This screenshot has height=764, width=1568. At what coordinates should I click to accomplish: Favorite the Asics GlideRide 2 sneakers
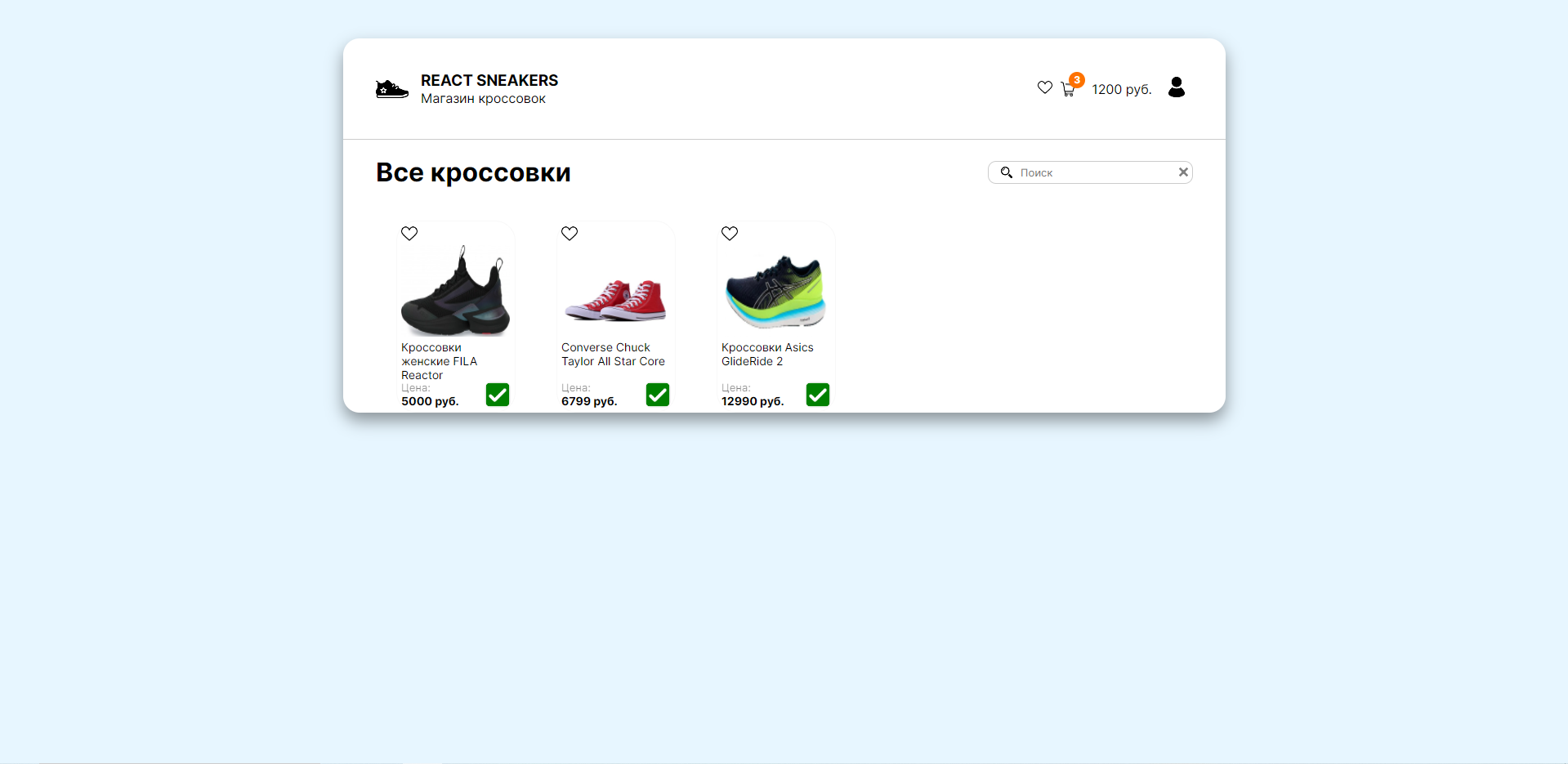click(x=730, y=234)
